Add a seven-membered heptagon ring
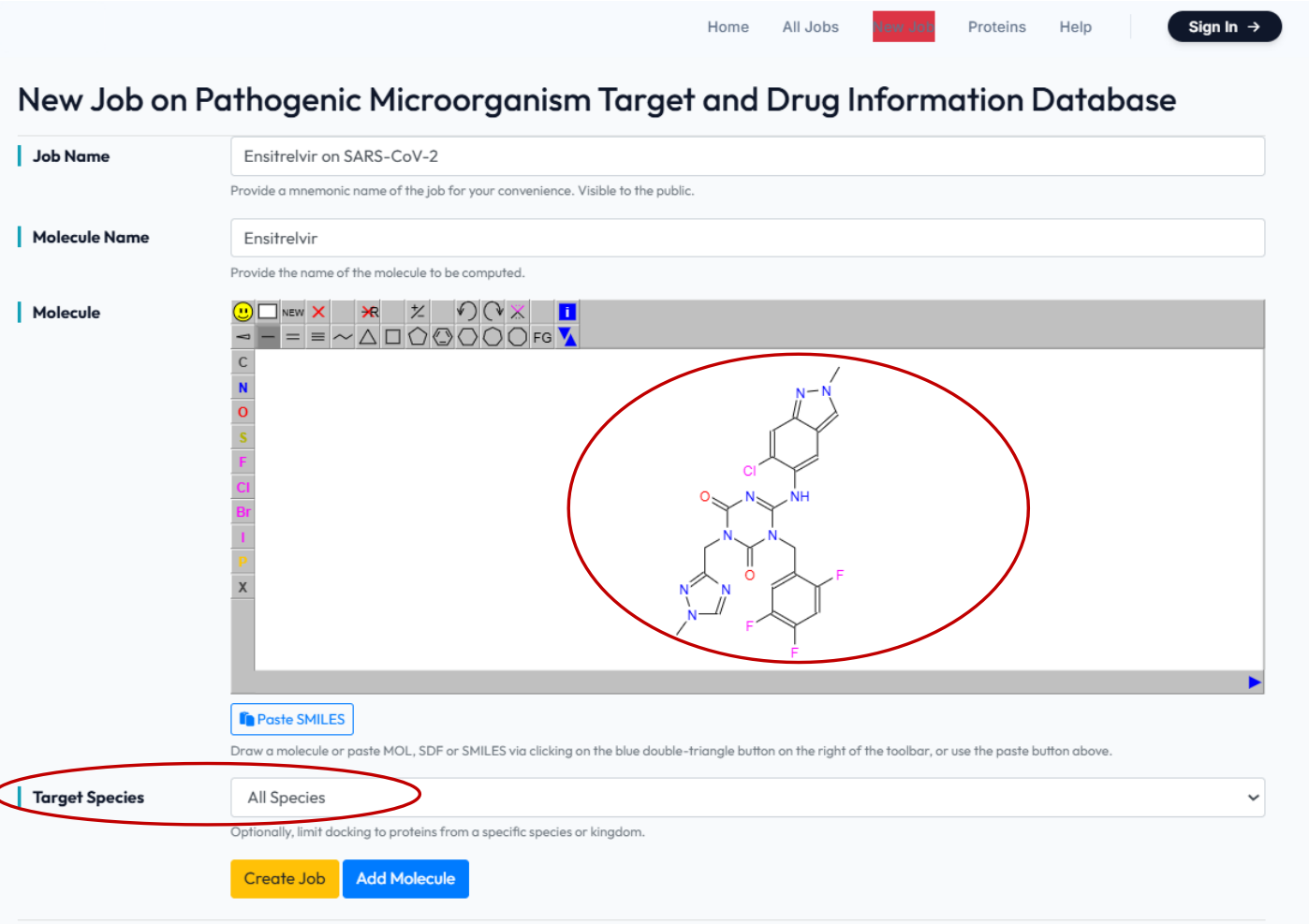Viewport: 1309px width, 924px height. pyautogui.click(x=493, y=336)
